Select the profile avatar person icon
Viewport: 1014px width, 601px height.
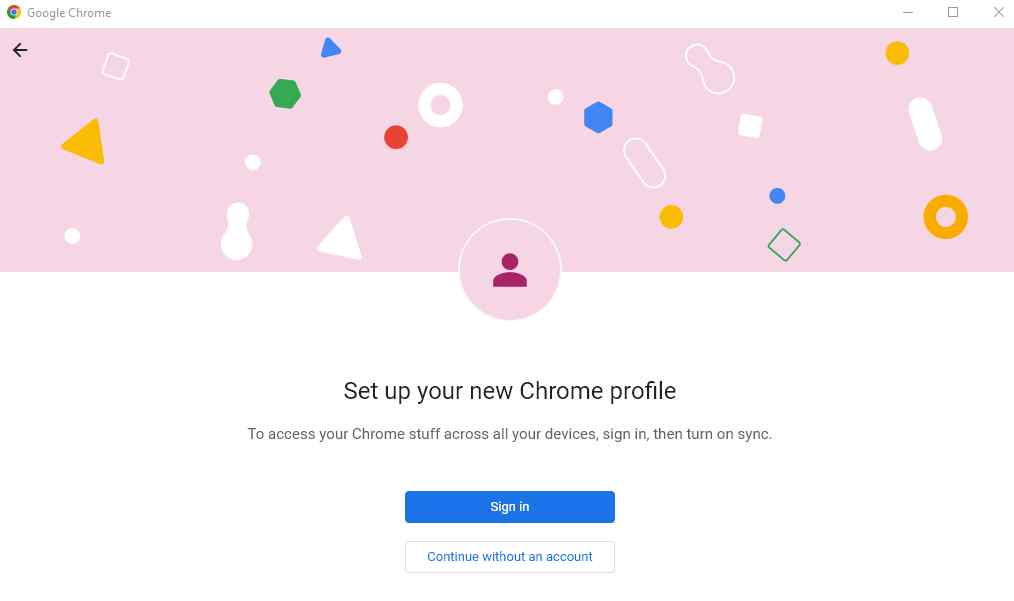[510, 270]
